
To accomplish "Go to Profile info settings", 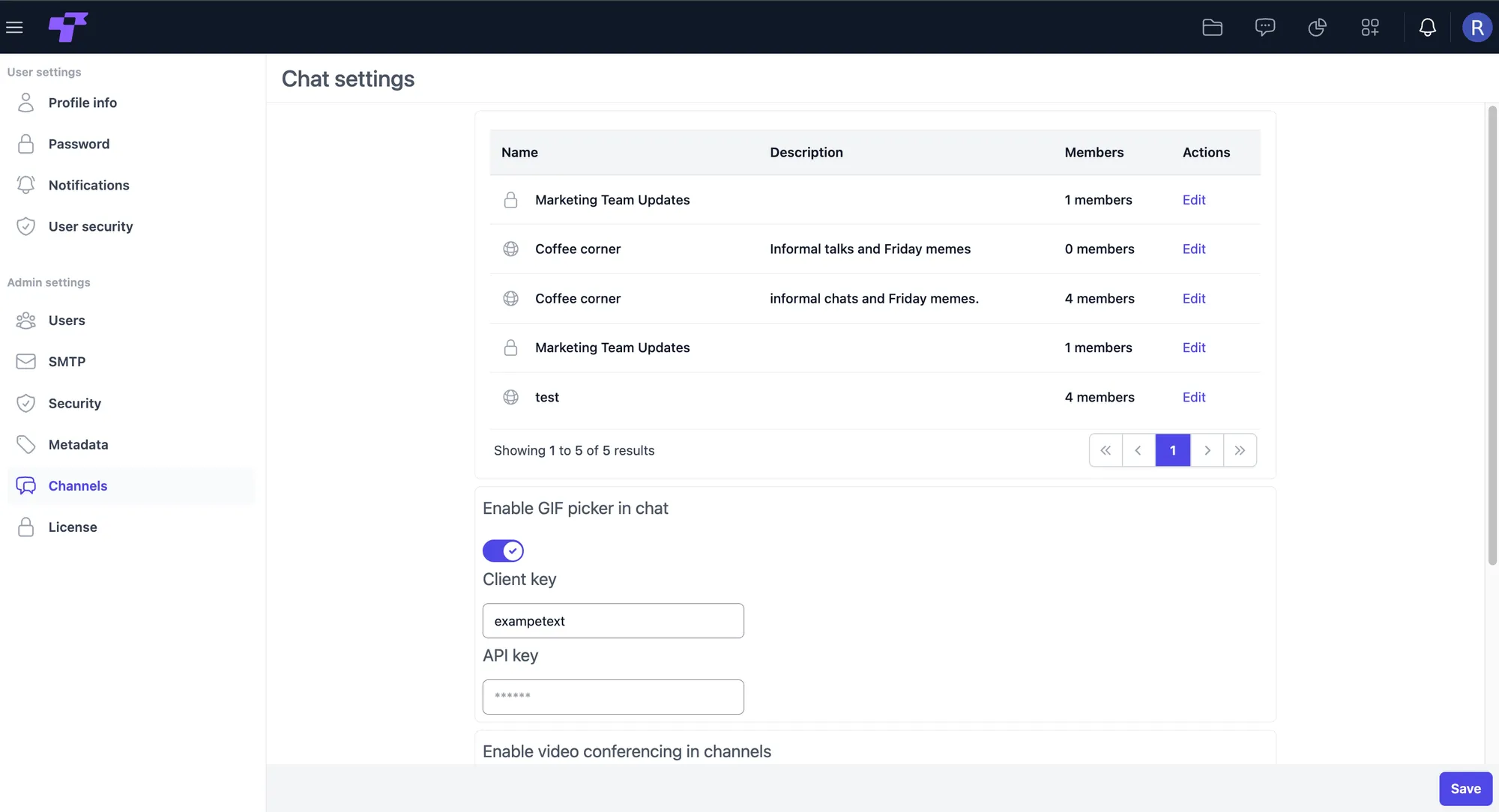I will pos(131,103).
